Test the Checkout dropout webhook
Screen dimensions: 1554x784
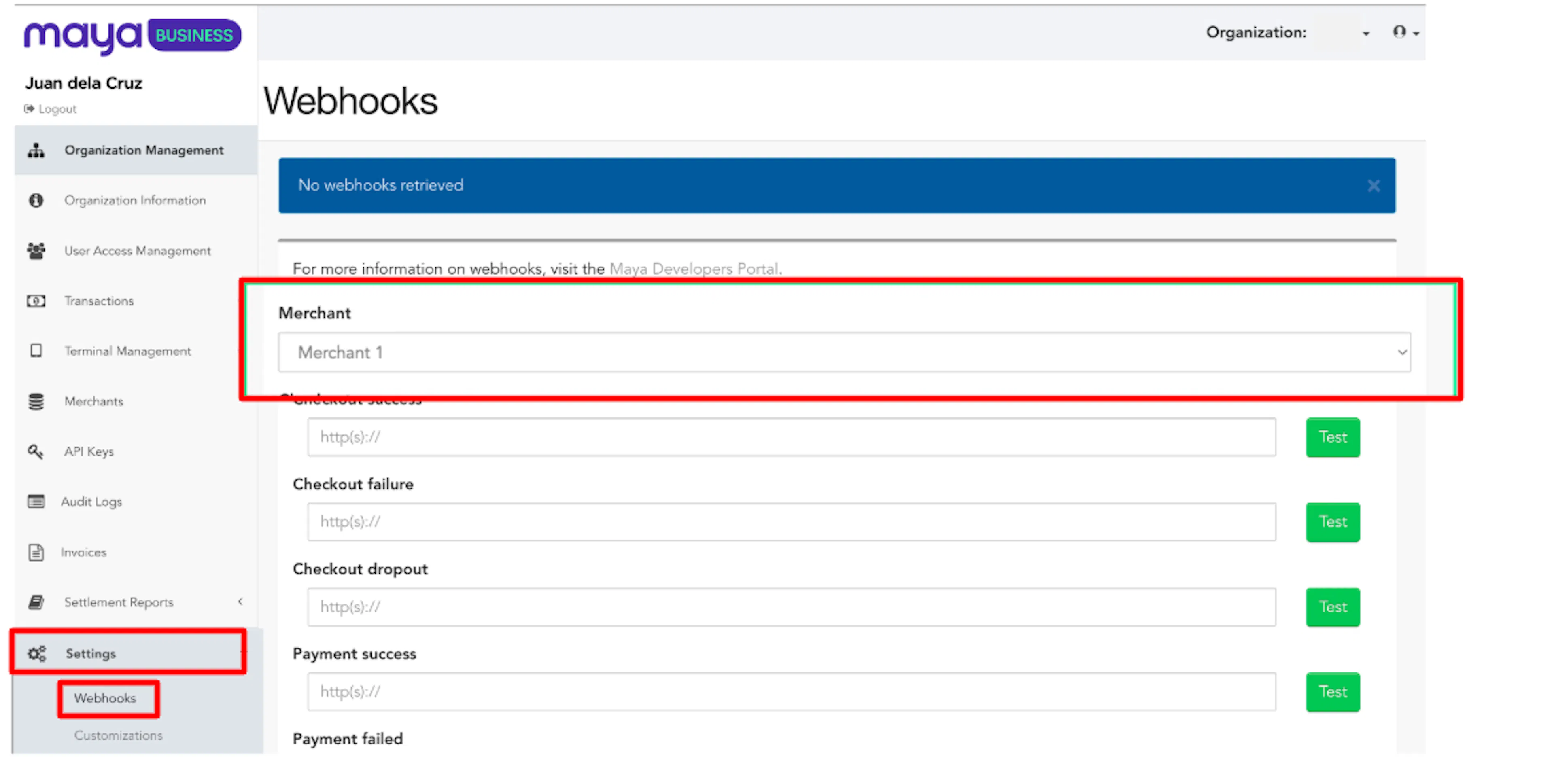point(1333,607)
